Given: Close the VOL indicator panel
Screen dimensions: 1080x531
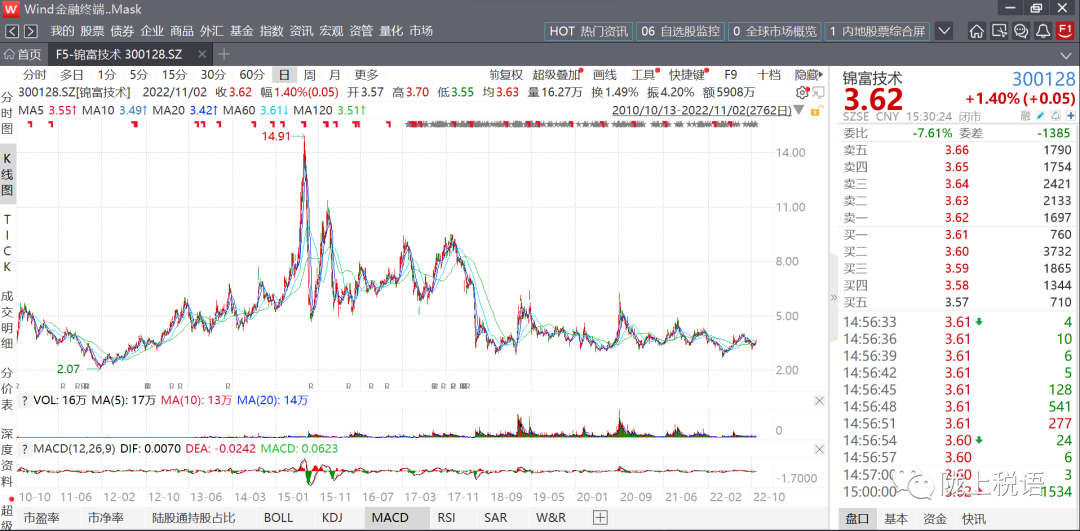Looking at the screenshot, I should click(819, 401).
